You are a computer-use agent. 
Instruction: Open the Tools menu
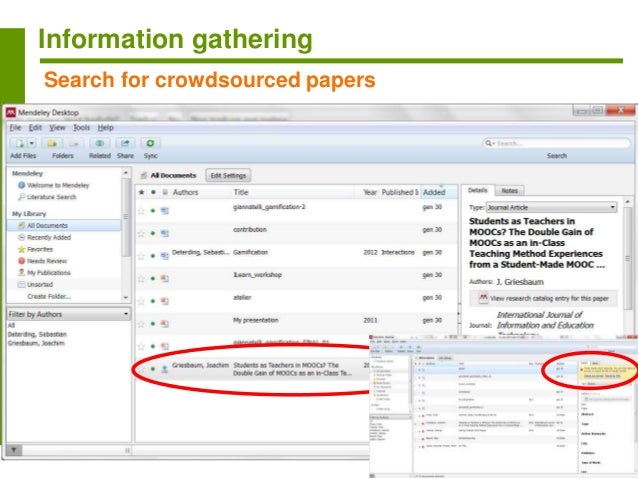pos(81,128)
